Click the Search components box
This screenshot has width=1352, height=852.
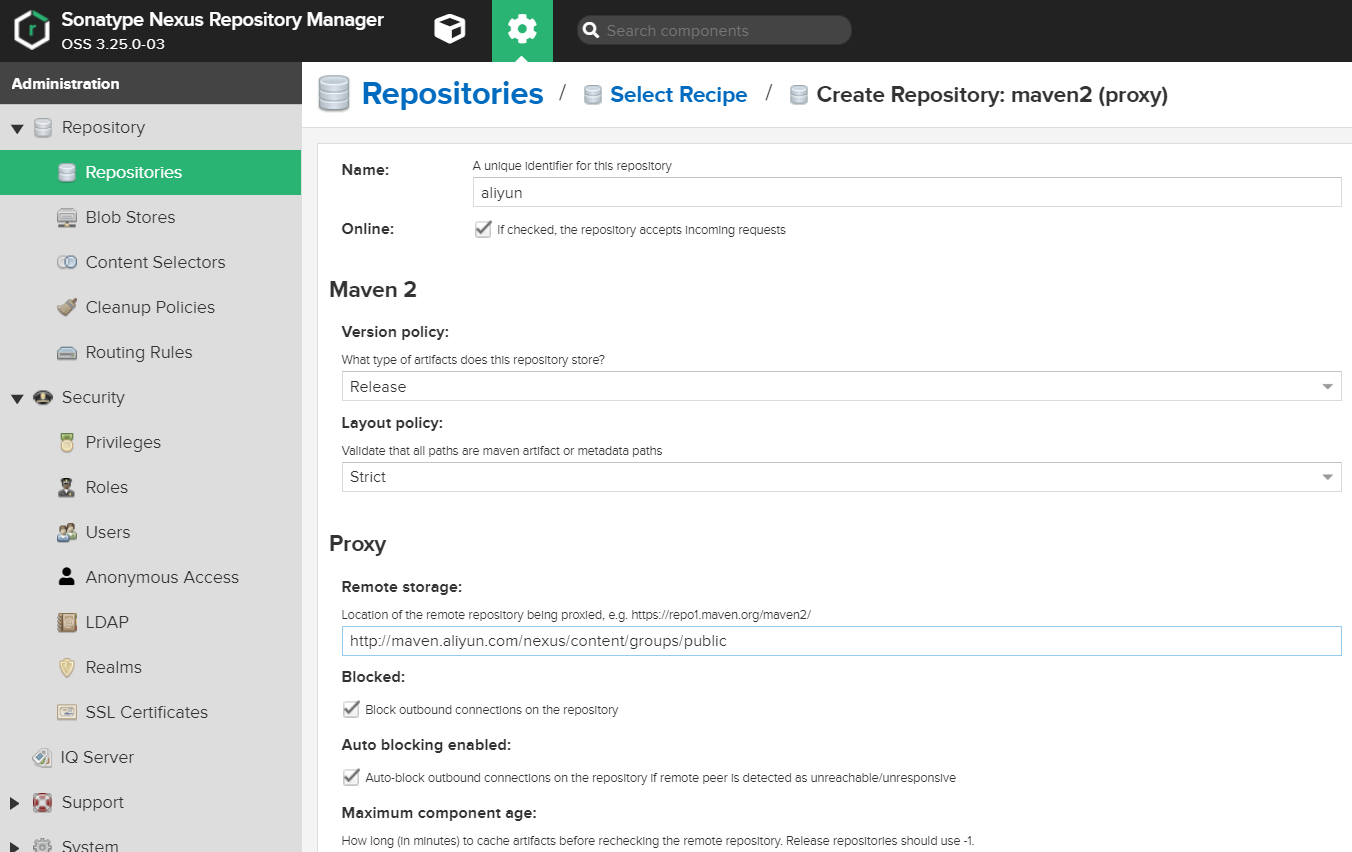point(714,31)
